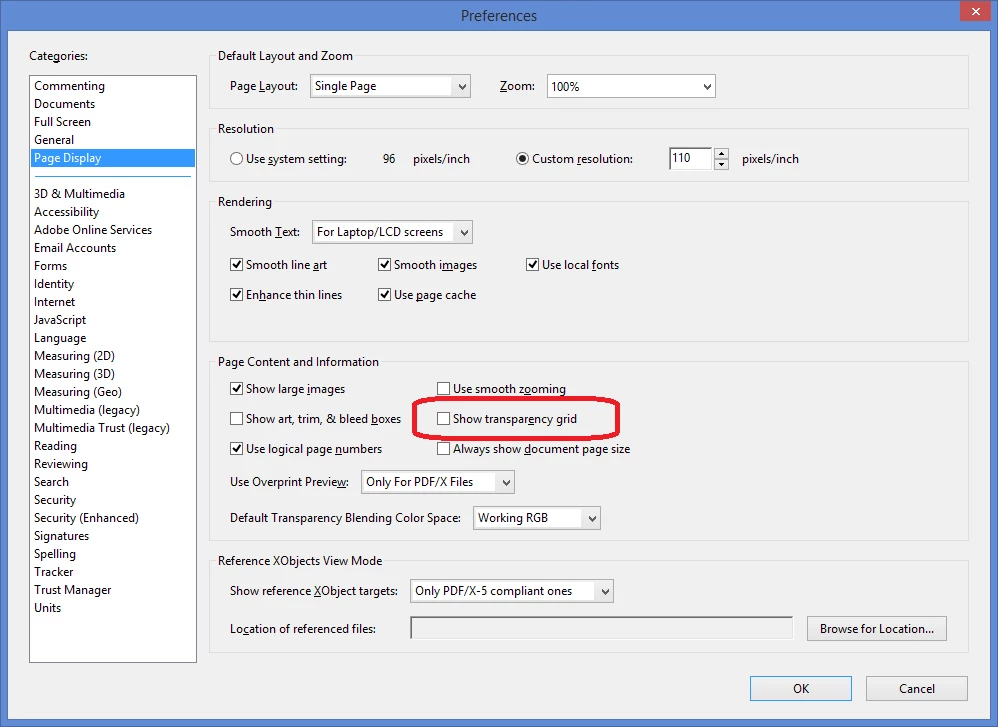Select JavaScript category
998x727 pixels.
[x=60, y=320]
